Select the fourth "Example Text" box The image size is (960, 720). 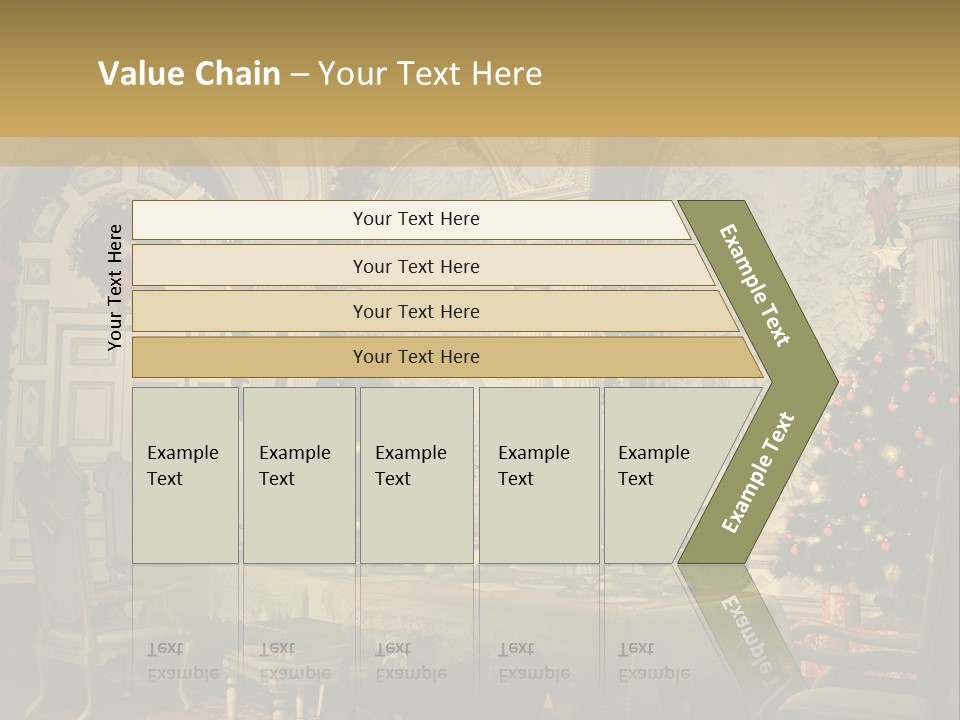[538, 474]
